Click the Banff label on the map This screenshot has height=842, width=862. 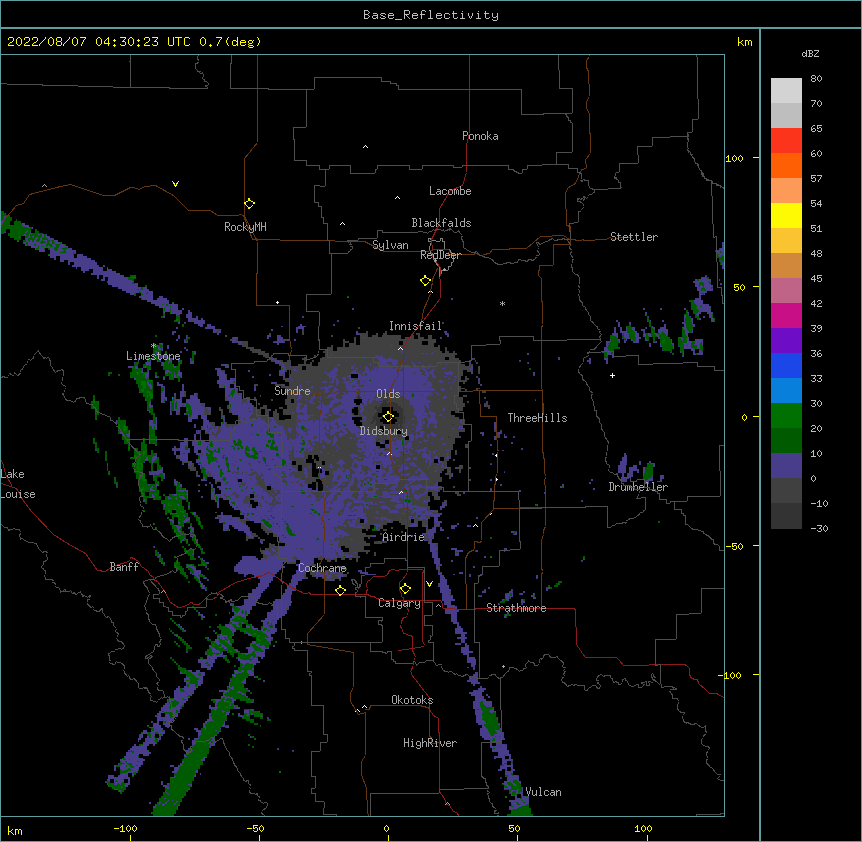124,567
